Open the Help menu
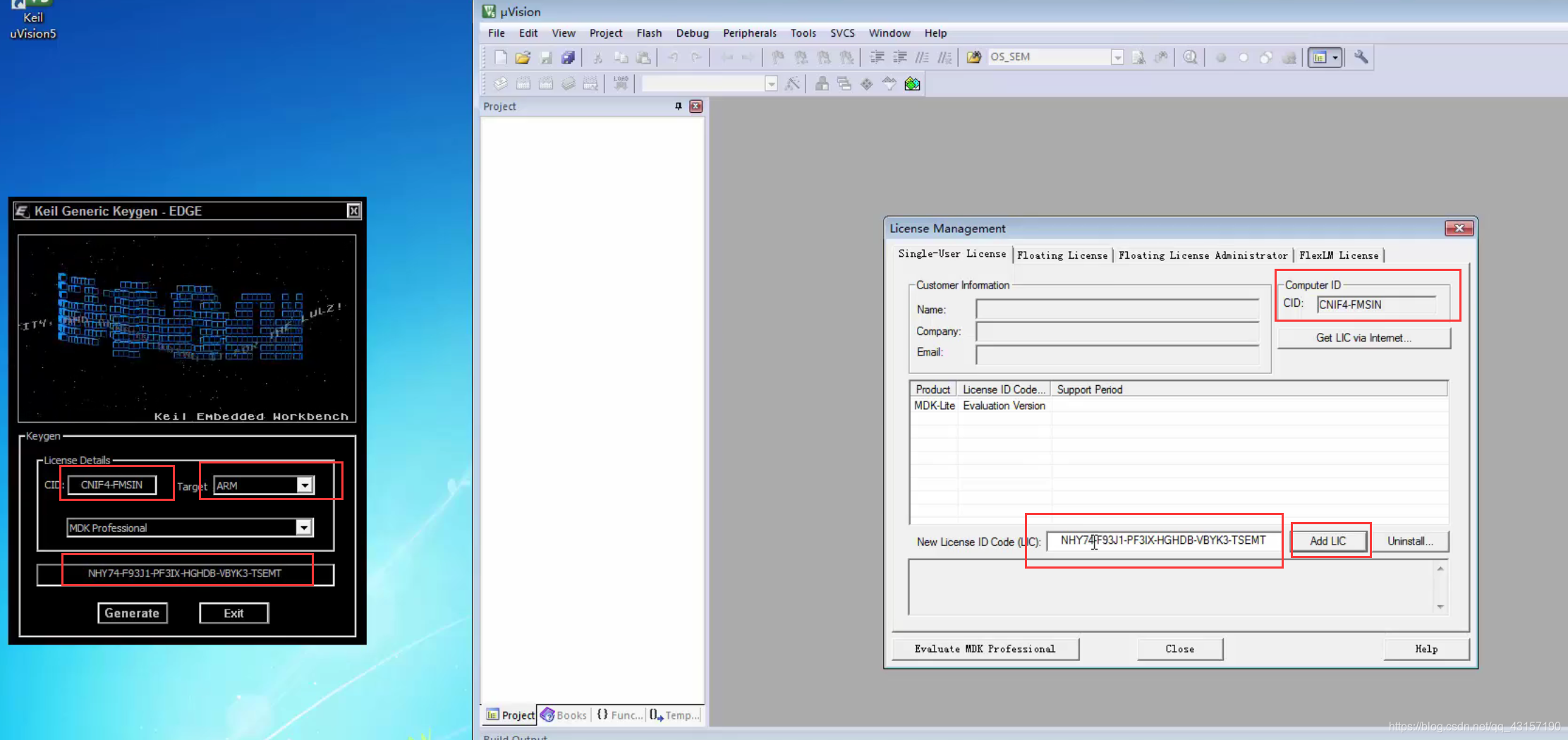Image resolution: width=1568 pixels, height=740 pixels. [935, 33]
